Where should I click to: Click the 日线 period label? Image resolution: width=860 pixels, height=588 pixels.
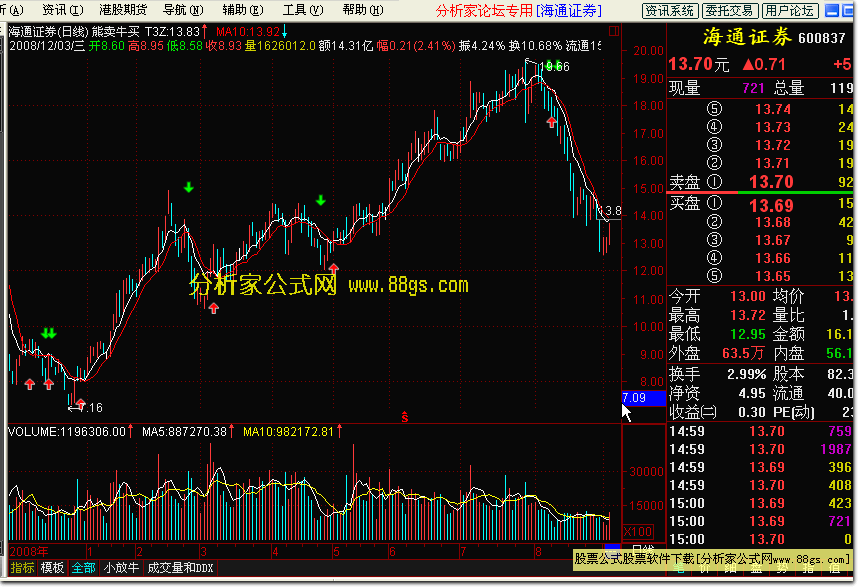tap(642, 549)
